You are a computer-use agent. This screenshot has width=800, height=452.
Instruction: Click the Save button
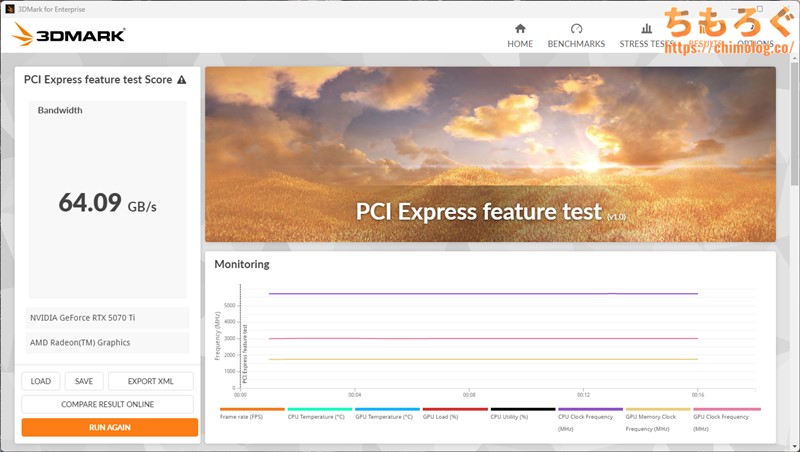click(x=84, y=381)
